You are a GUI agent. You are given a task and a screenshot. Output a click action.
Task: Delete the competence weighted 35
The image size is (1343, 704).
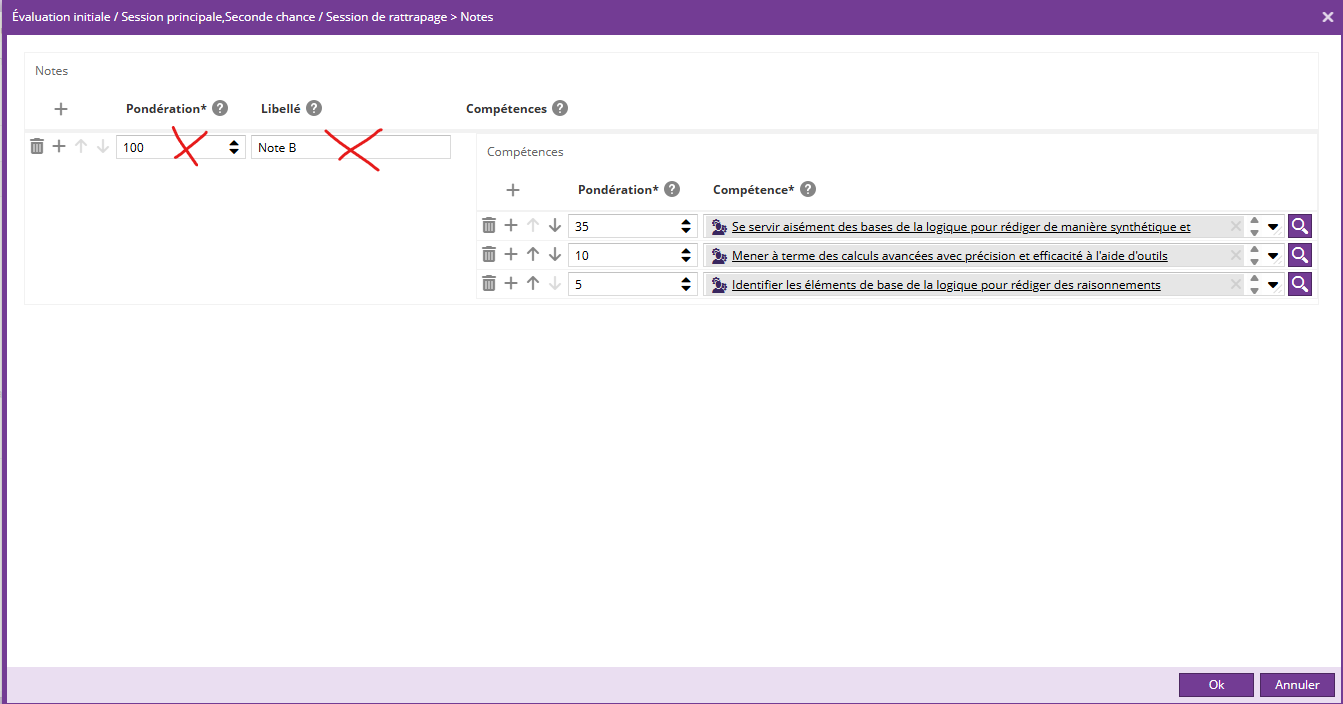tap(489, 227)
